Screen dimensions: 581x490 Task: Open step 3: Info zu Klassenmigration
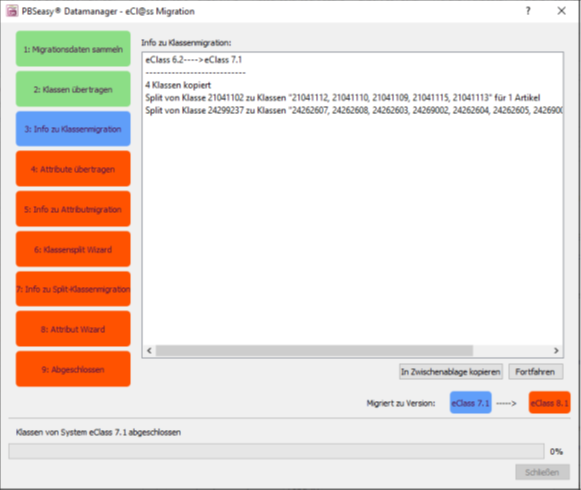point(73,129)
